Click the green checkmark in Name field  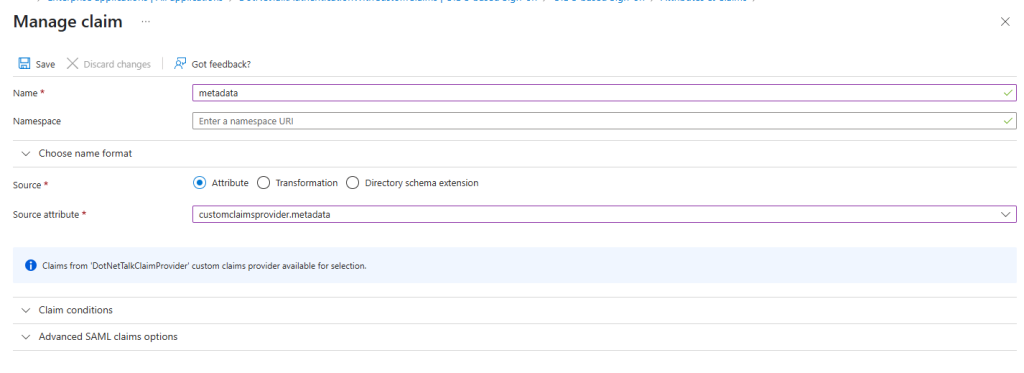[1008, 93]
